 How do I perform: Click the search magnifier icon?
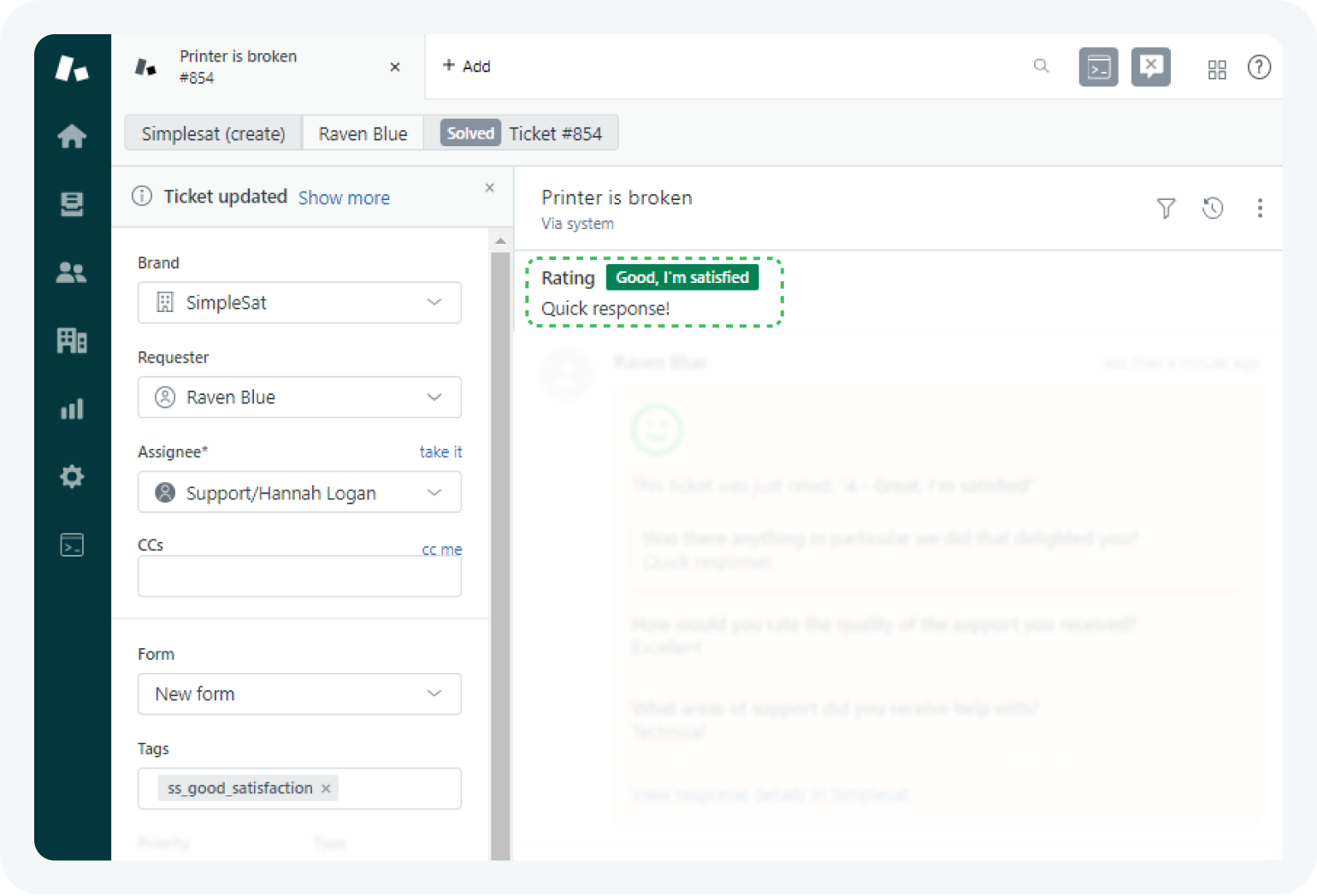pos(1041,66)
